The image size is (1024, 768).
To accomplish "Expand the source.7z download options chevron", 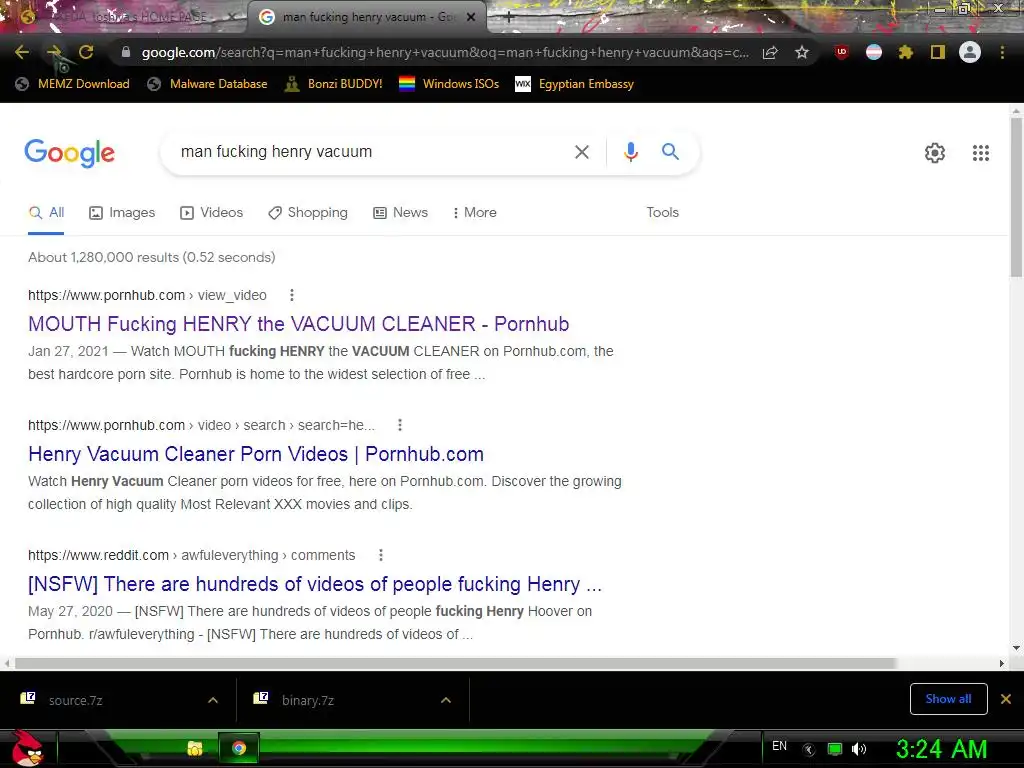I will 213,700.
